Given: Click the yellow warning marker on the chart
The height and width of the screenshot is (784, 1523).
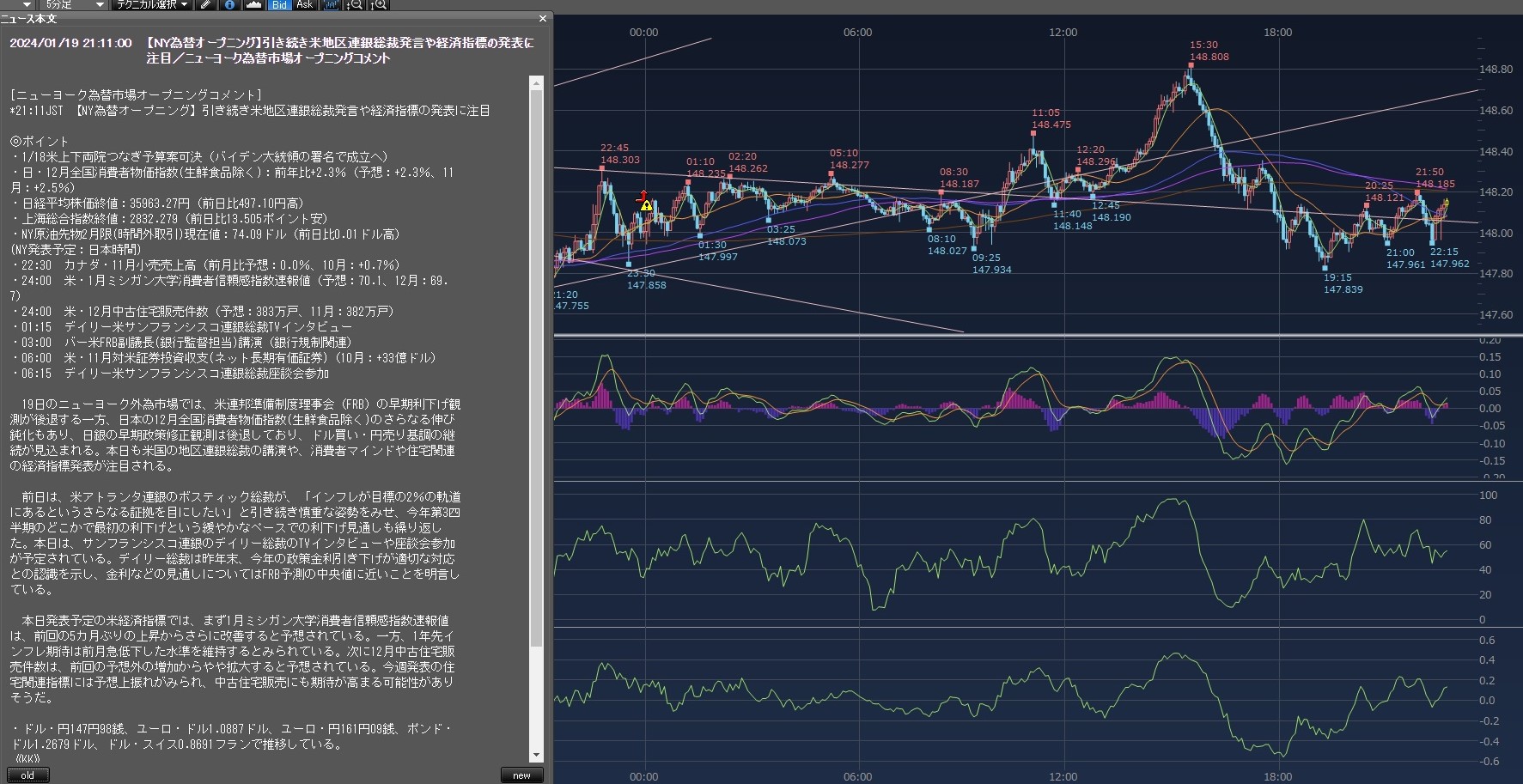Looking at the screenshot, I should coord(646,205).
